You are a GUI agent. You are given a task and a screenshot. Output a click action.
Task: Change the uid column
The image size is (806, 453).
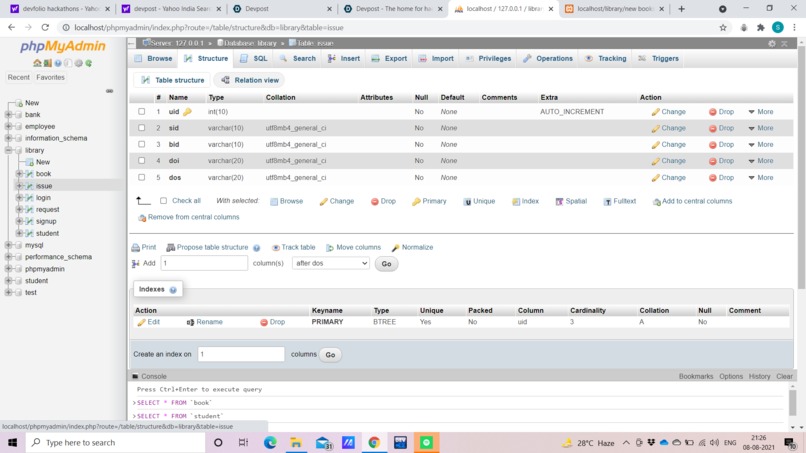click(x=668, y=112)
